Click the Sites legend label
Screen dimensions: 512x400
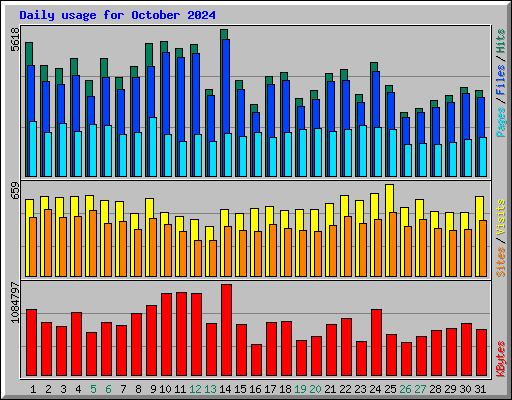(x=501, y=262)
